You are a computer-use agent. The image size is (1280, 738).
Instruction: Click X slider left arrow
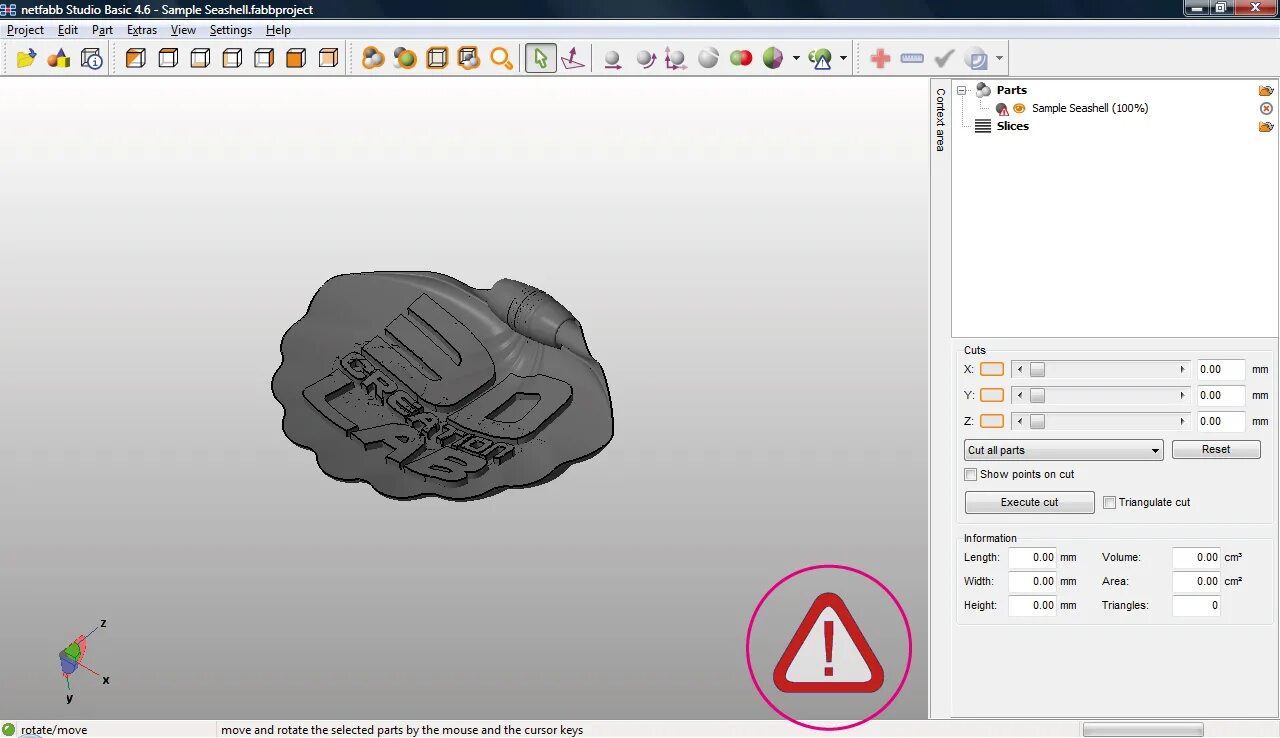point(1020,369)
